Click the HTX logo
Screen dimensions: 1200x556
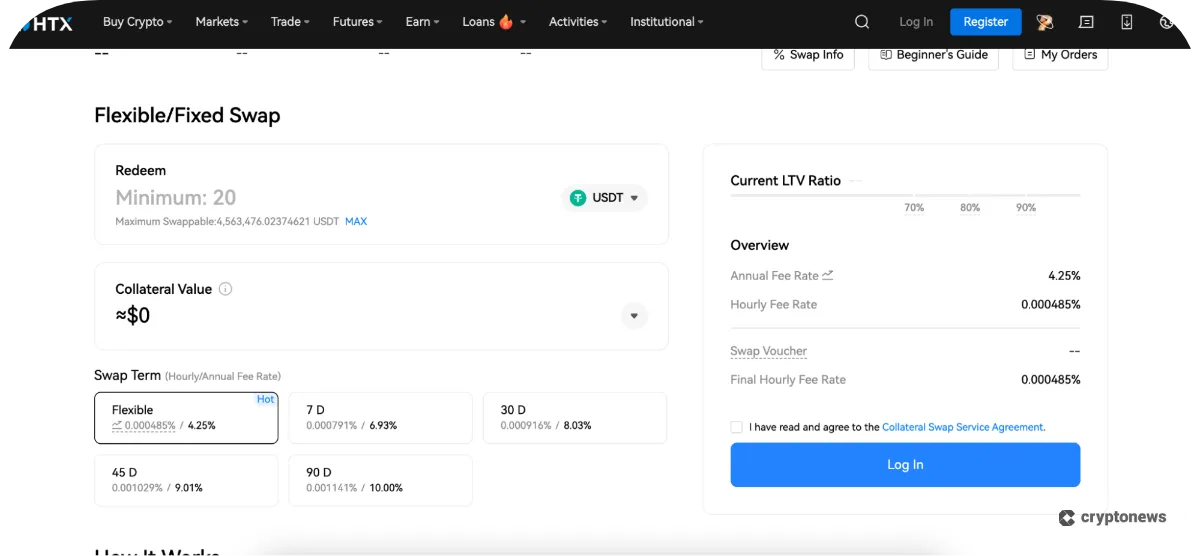(45, 22)
